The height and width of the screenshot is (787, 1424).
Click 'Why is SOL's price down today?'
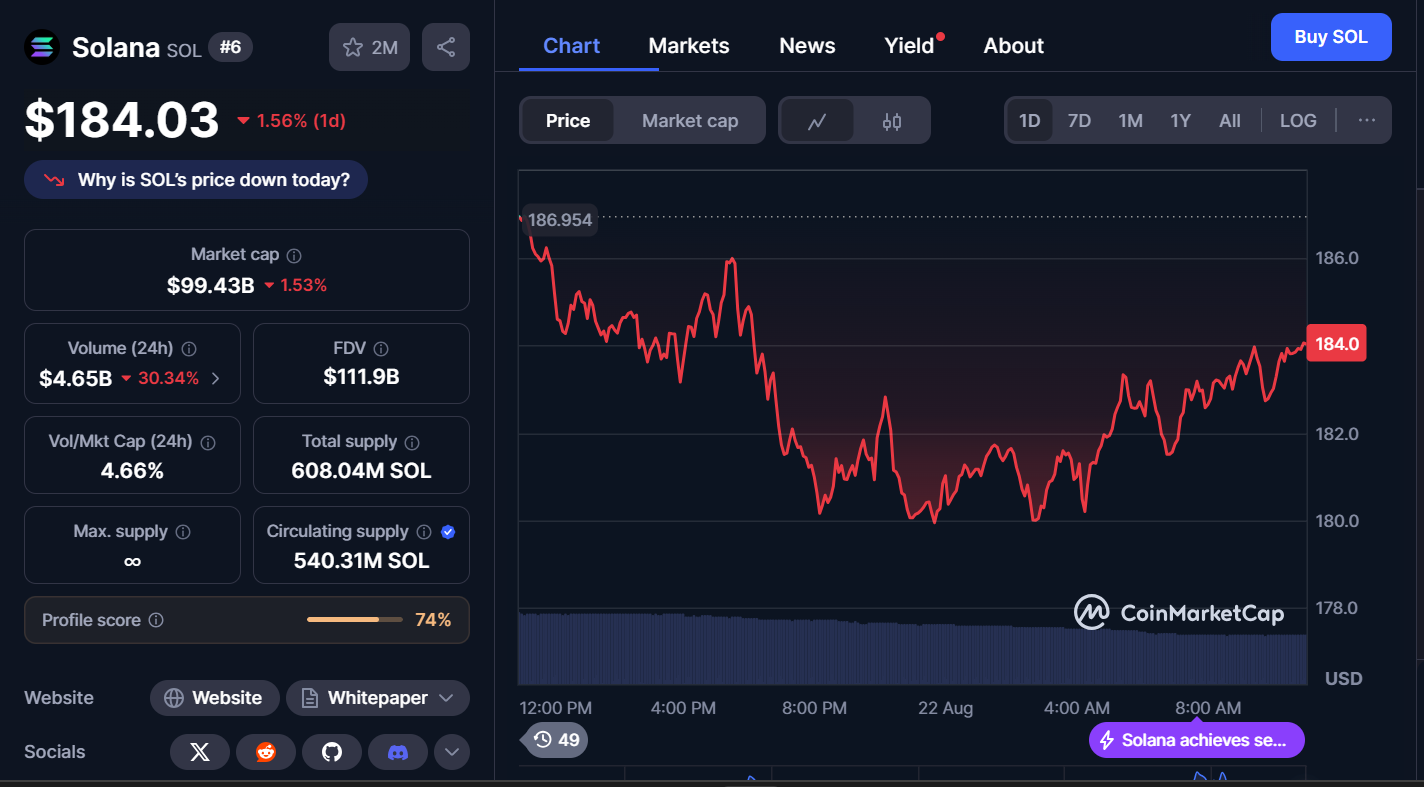[196, 180]
